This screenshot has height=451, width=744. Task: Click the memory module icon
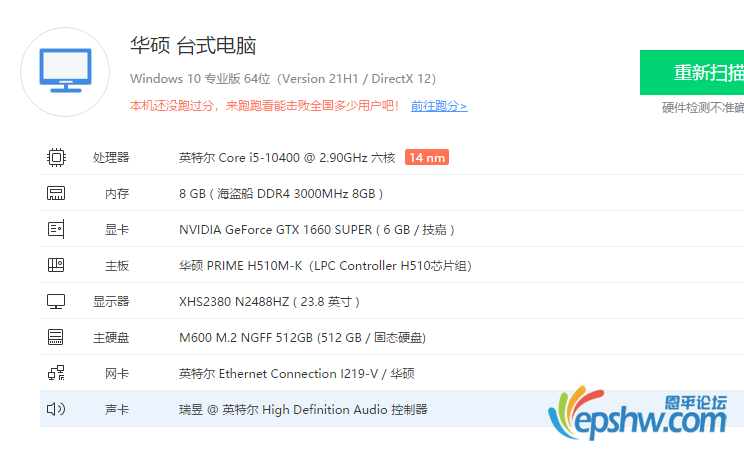click(x=56, y=193)
